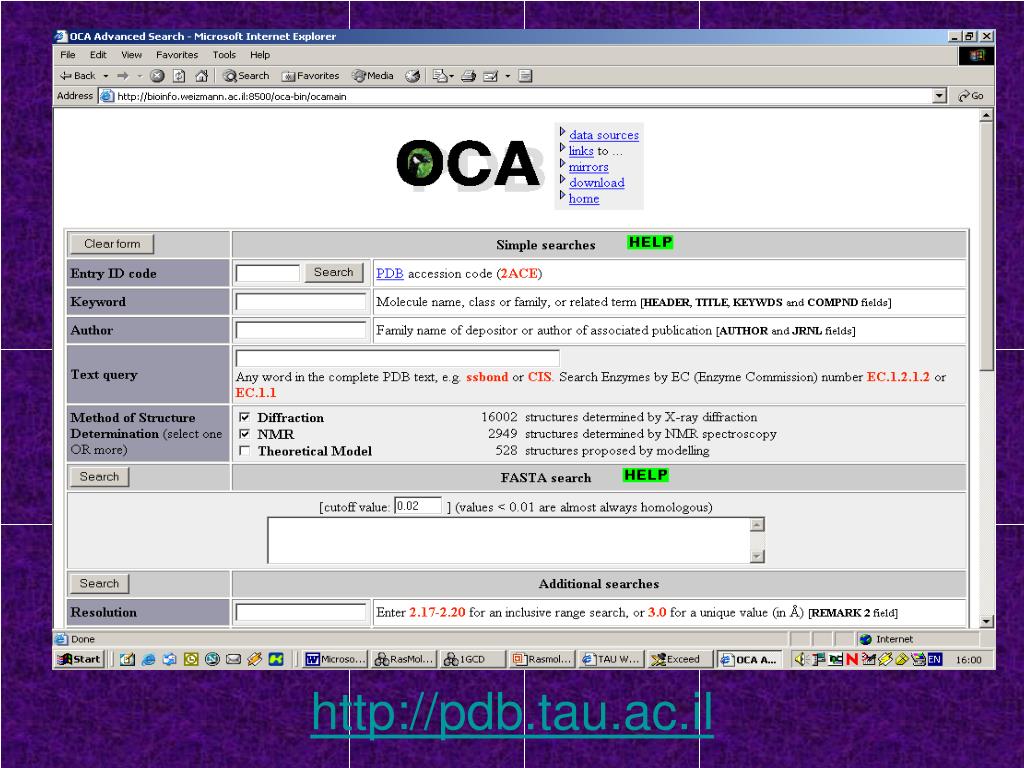
Task: Click the Discuss toolbar icon
Action: [526, 76]
